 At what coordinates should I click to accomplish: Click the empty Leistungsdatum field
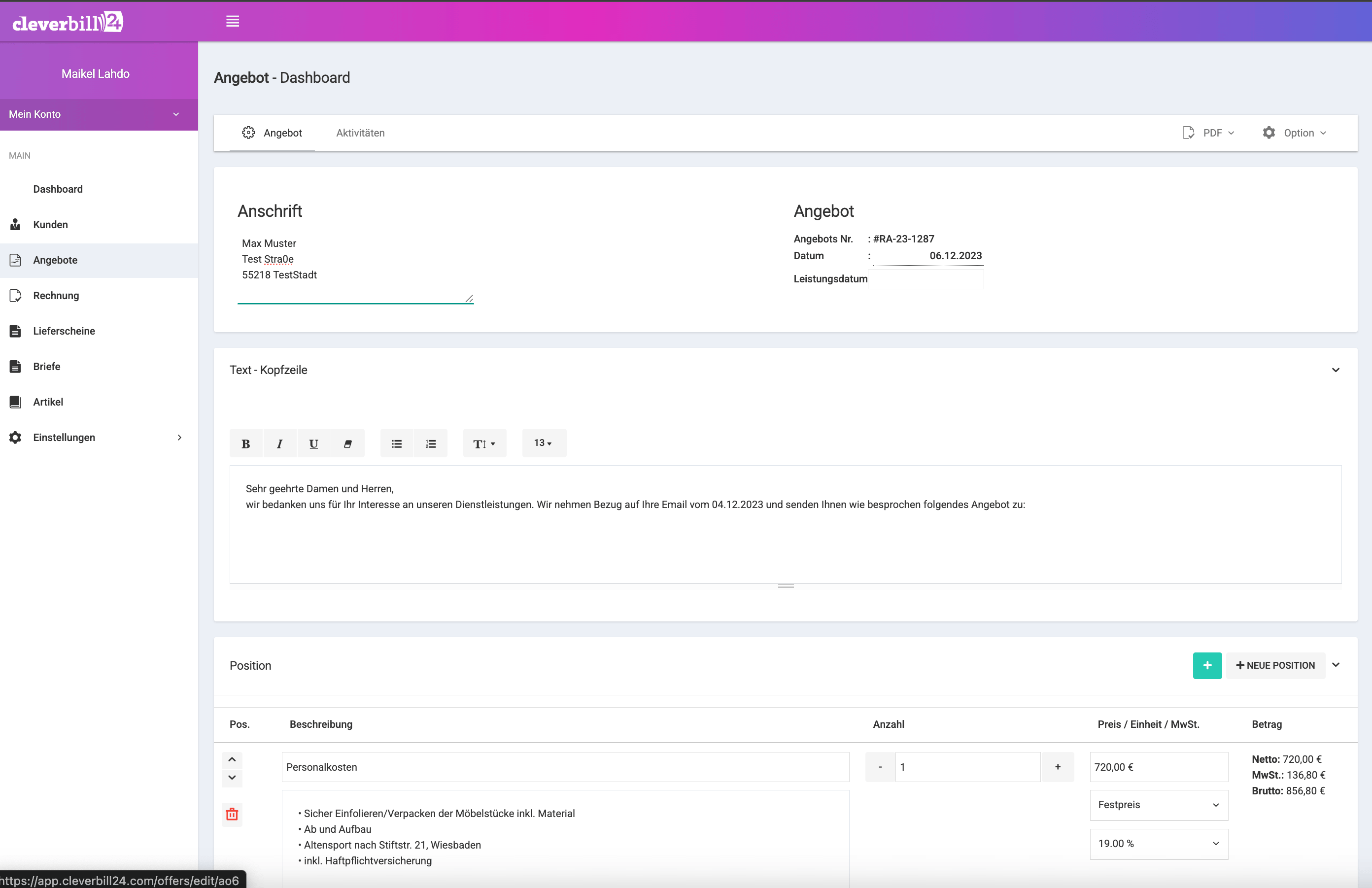pyautogui.click(x=926, y=279)
